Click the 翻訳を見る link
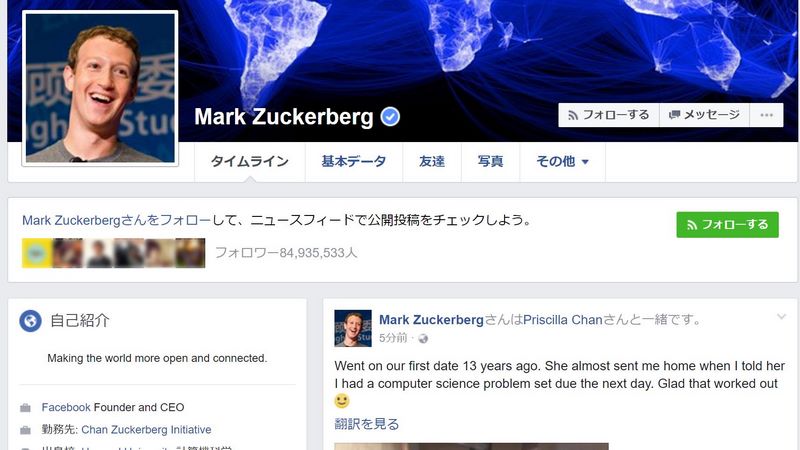This screenshot has width=800, height=450. click(366, 424)
